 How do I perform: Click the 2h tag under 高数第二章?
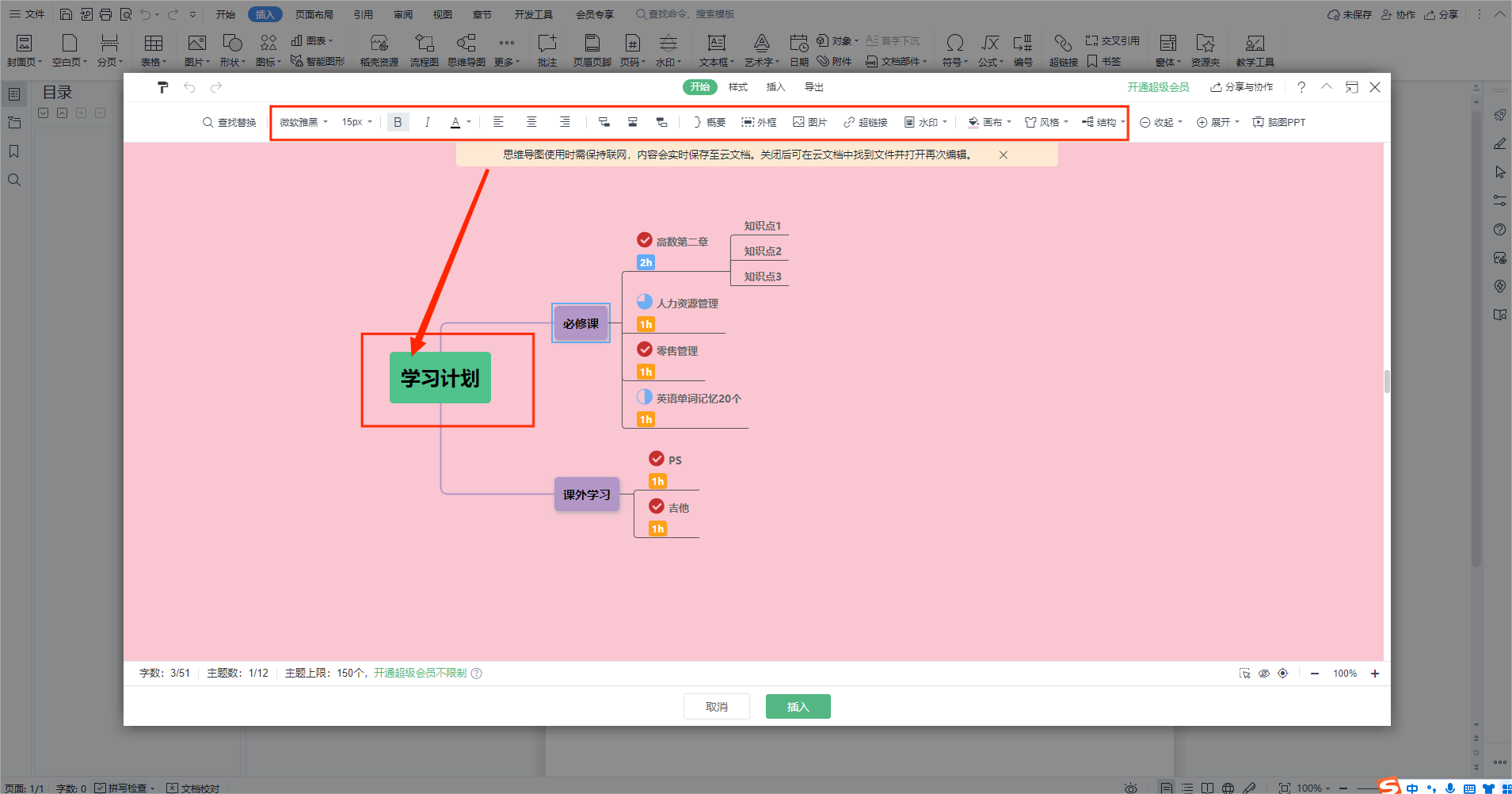click(646, 262)
